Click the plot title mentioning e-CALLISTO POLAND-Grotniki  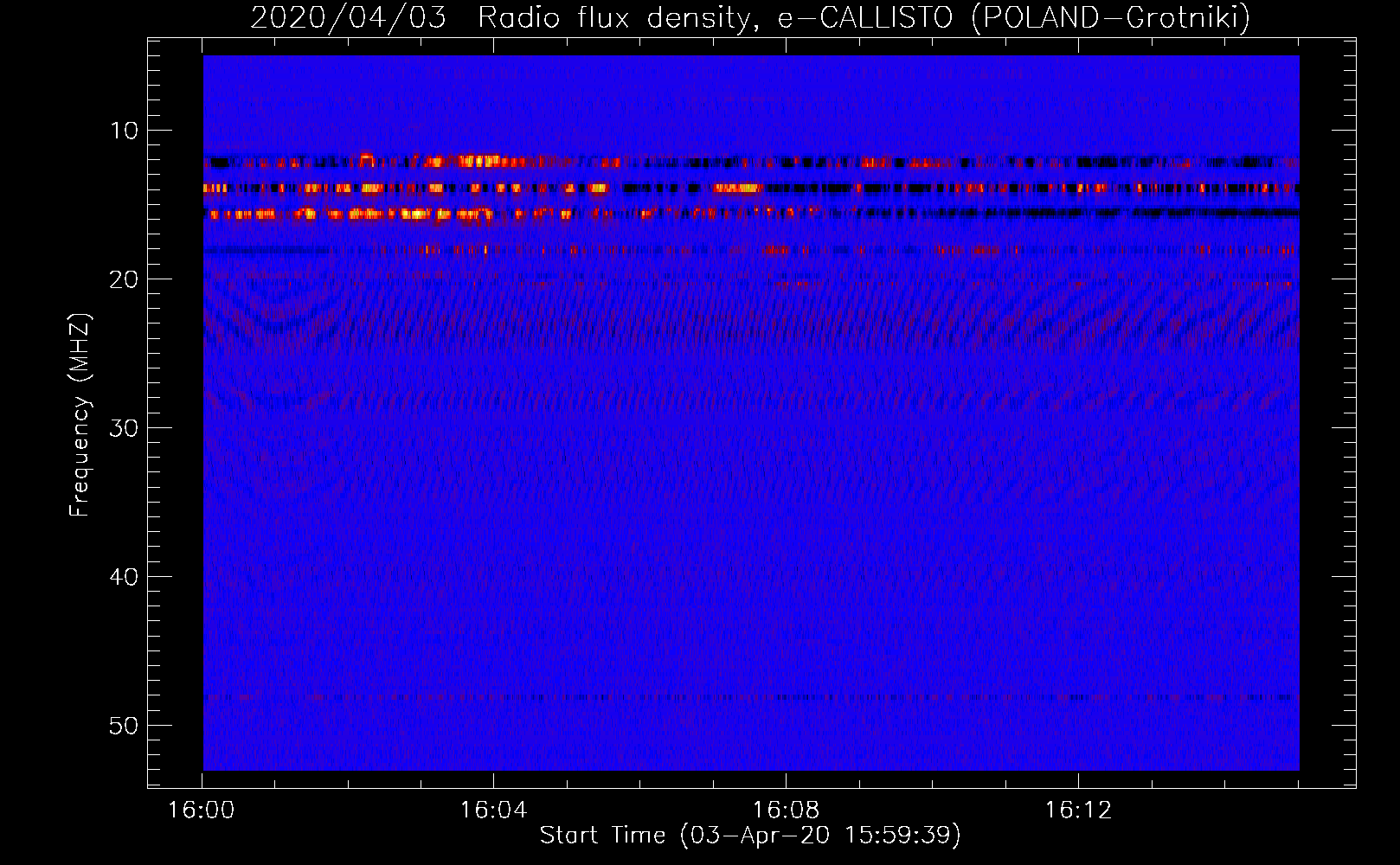click(x=750, y=17)
